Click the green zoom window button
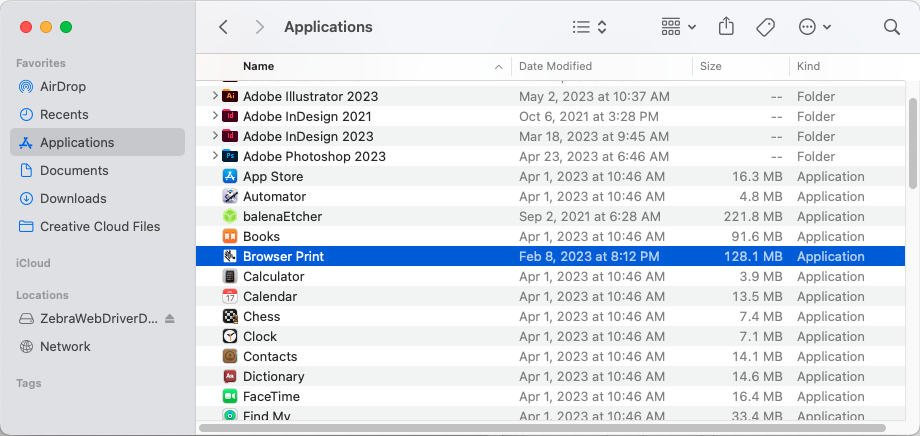Screen dimensions: 920x436 [x=66, y=27]
